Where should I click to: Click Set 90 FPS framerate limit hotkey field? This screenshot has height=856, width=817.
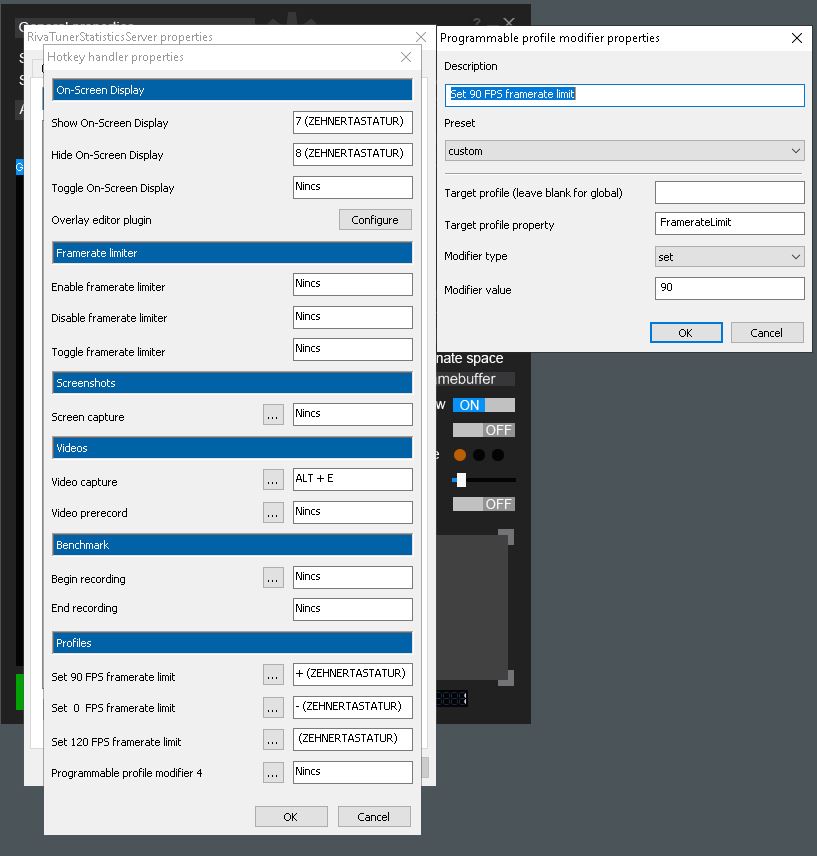coord(353,674)
